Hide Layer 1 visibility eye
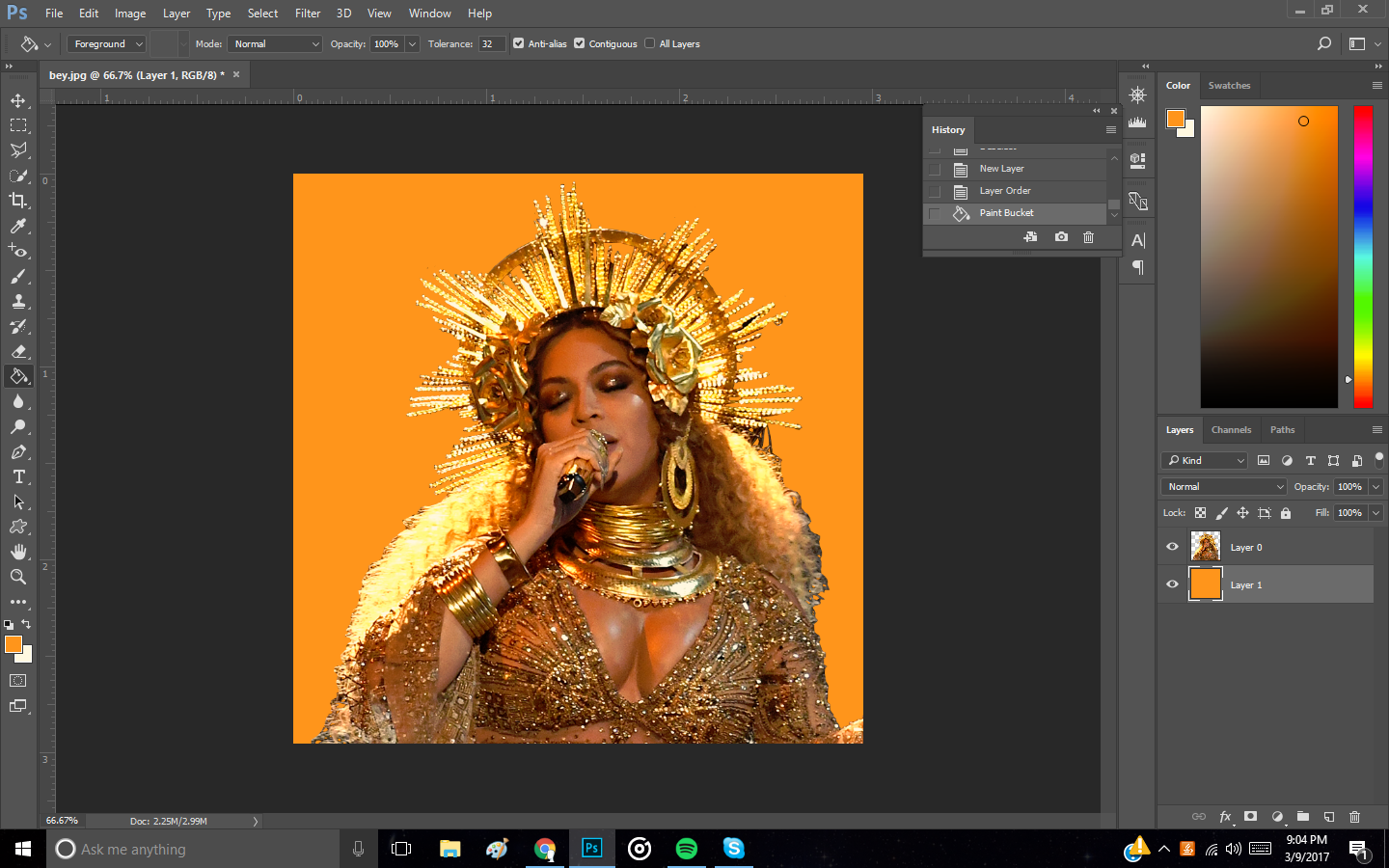Viewport: 1389px width, 868px height. (1173, 584)
